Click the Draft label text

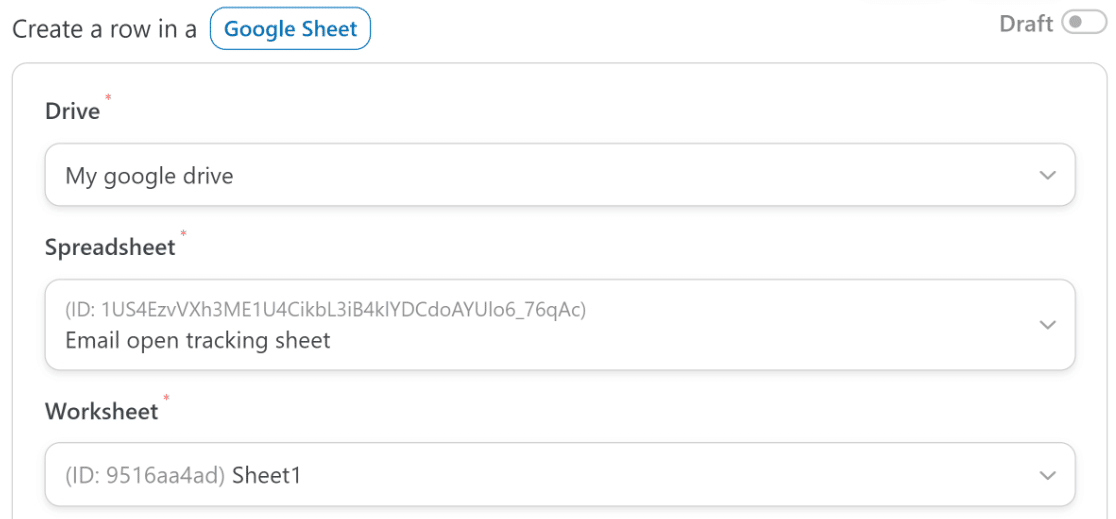coord(1026,23)
